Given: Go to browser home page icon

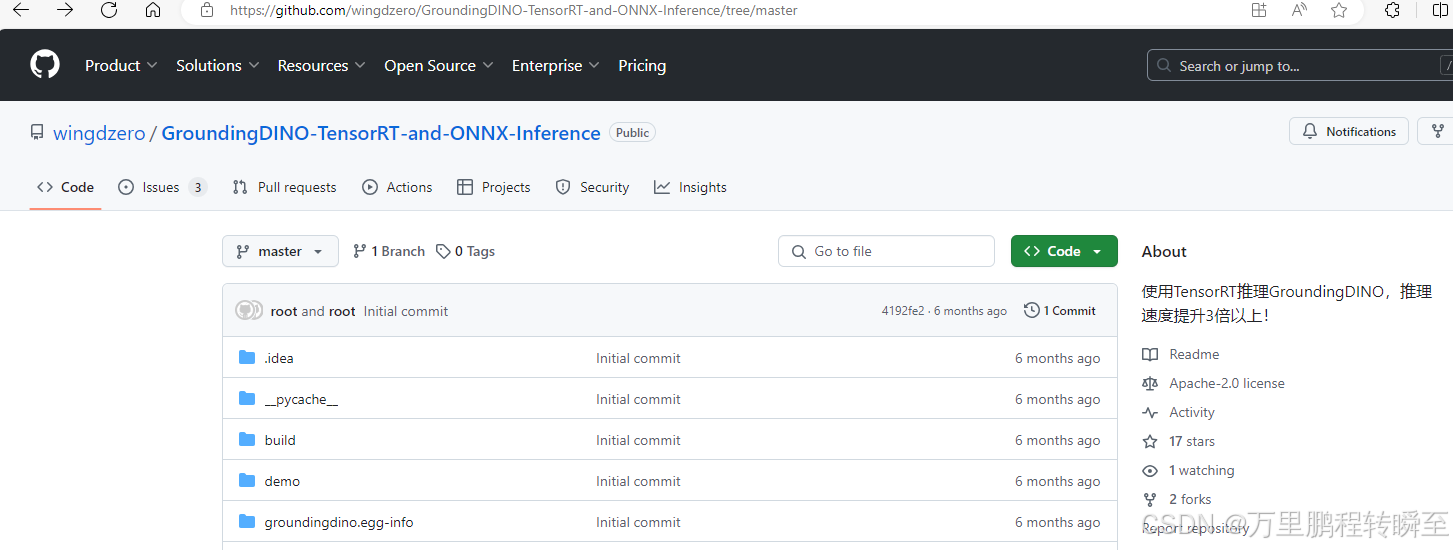Looking at the screenshot, I should point(153,10).
